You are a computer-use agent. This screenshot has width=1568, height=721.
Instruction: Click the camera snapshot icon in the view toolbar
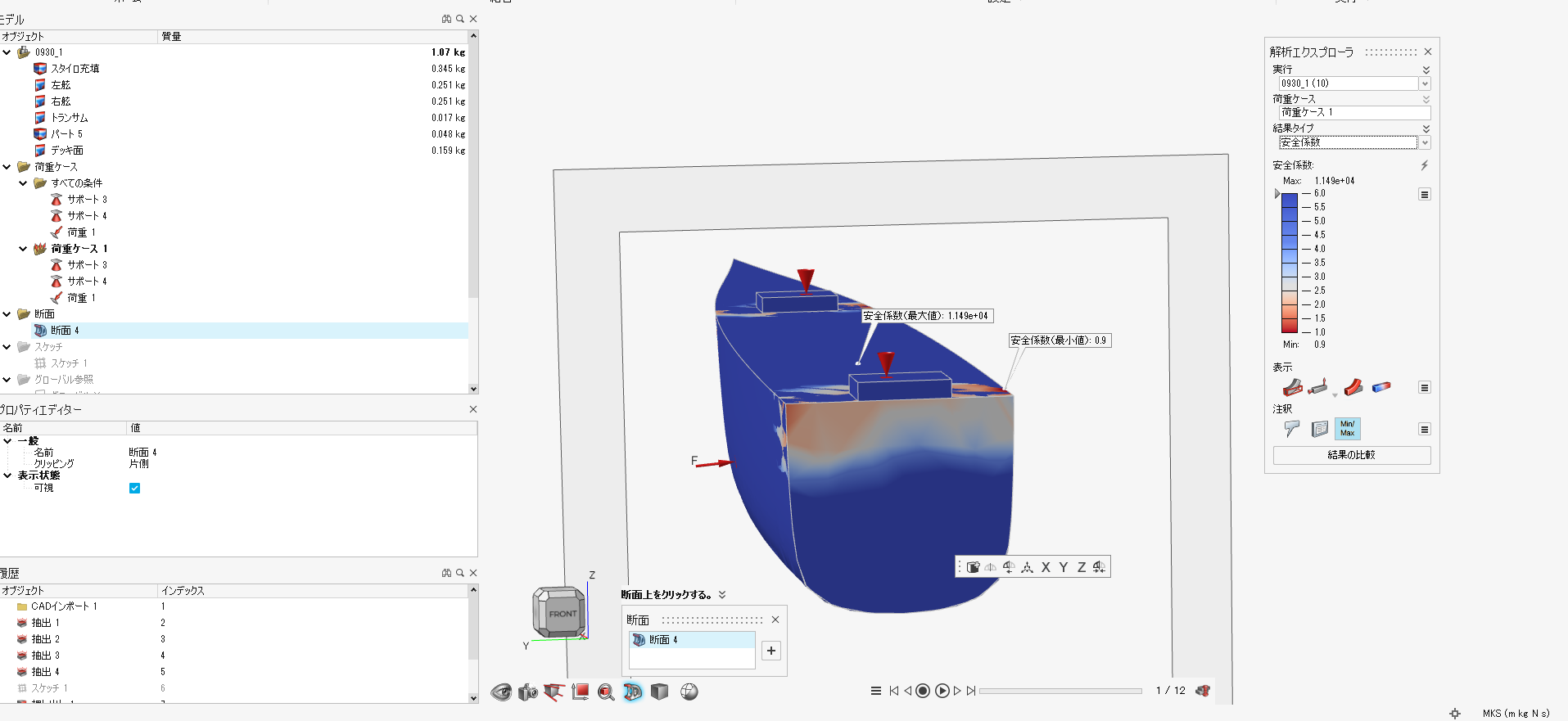(528, 692)
